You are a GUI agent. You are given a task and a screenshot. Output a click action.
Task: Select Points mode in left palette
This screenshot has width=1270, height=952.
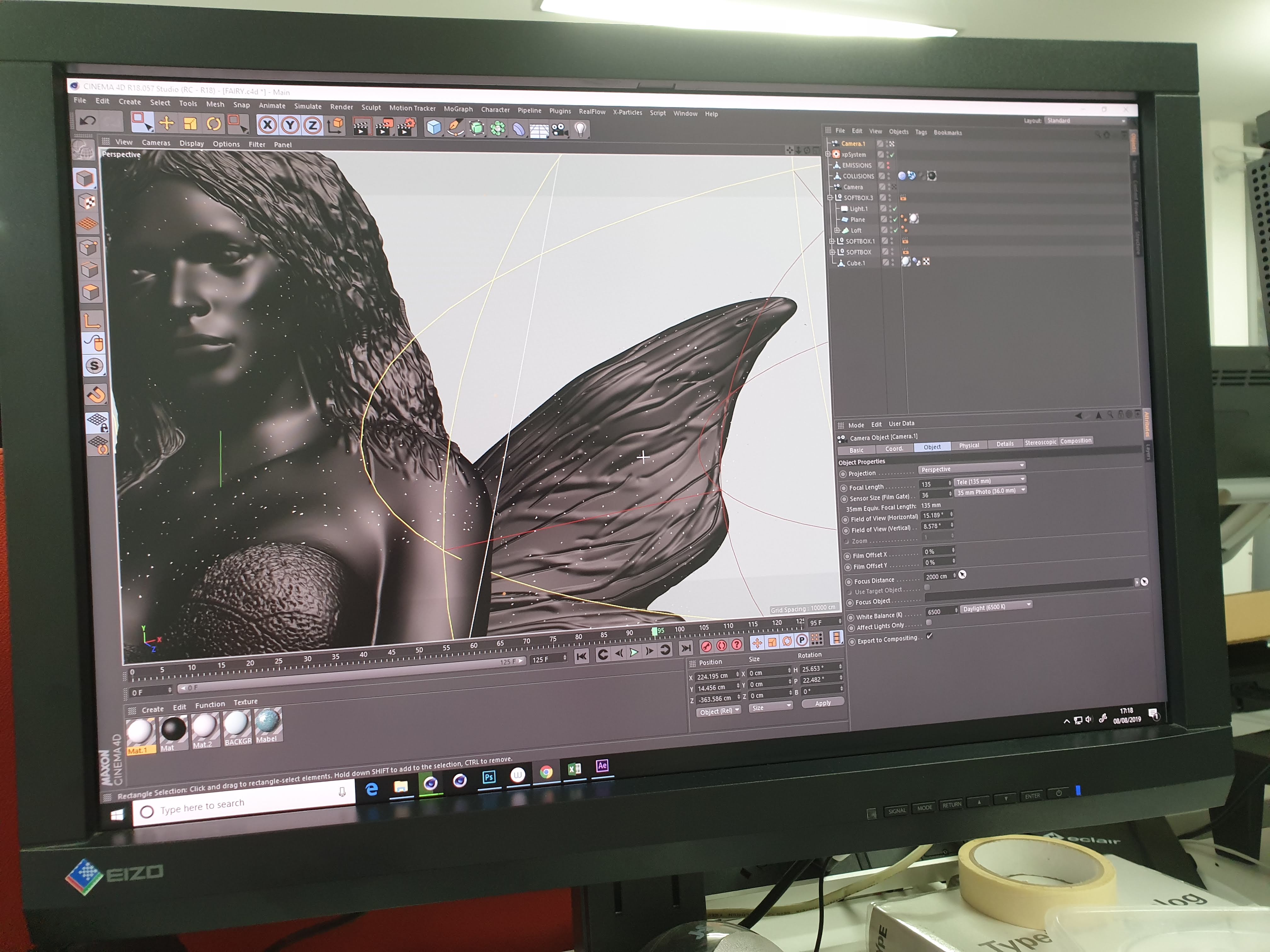tap(89, 247)
